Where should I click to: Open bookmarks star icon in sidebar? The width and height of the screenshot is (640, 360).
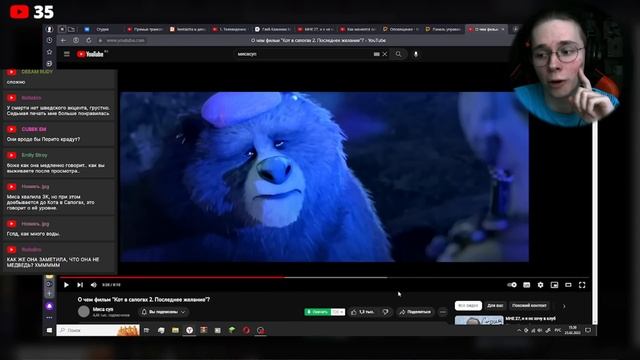(49, 52)
